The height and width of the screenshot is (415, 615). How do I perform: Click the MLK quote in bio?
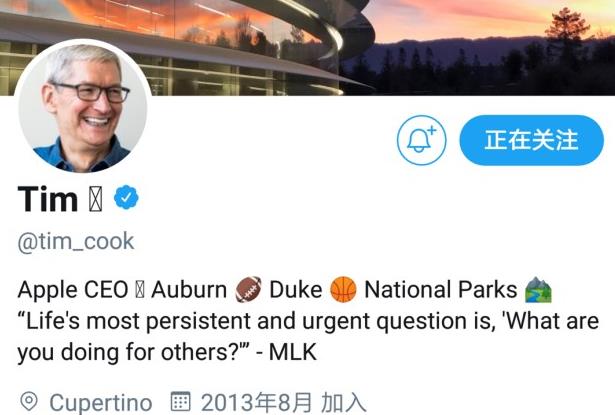(x=308, y=337)
